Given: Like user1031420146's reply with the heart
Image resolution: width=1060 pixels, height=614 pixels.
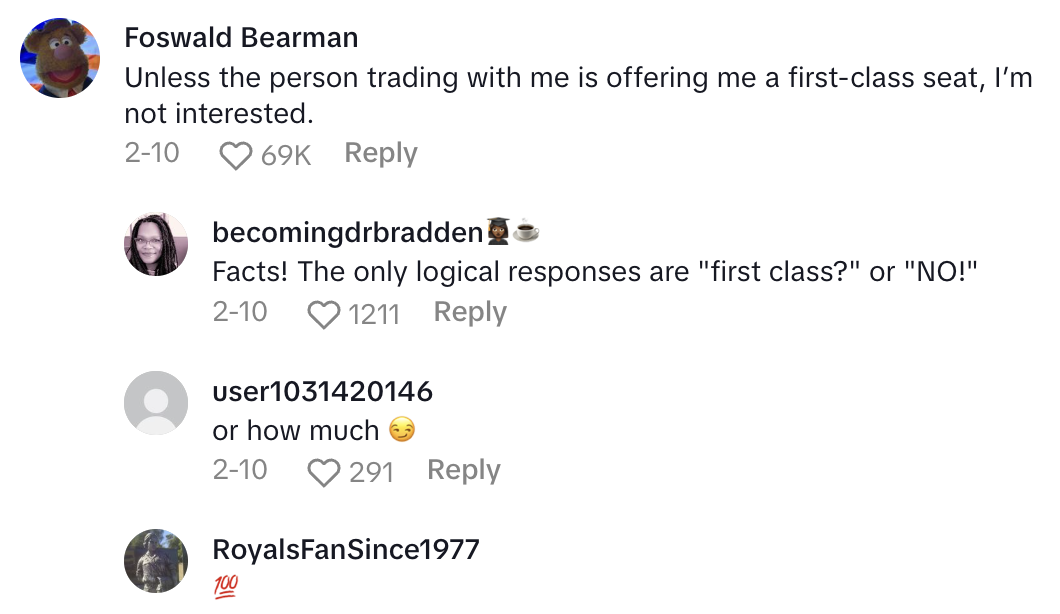Looking at the screenshot, I should 323,472.
